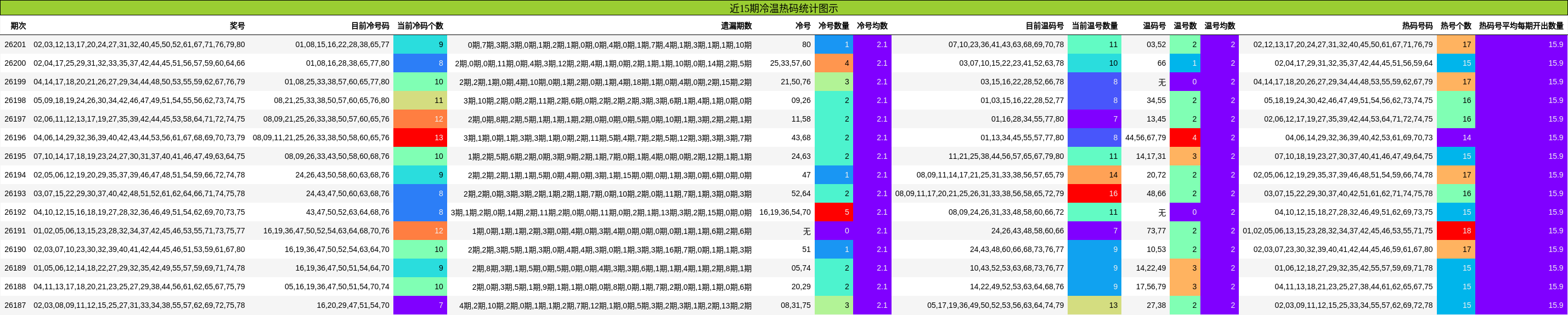Viewport: 1568px width, 315px height.
Task: Click cold number cell 25,33,57,60
Action: tap(790, 63)
